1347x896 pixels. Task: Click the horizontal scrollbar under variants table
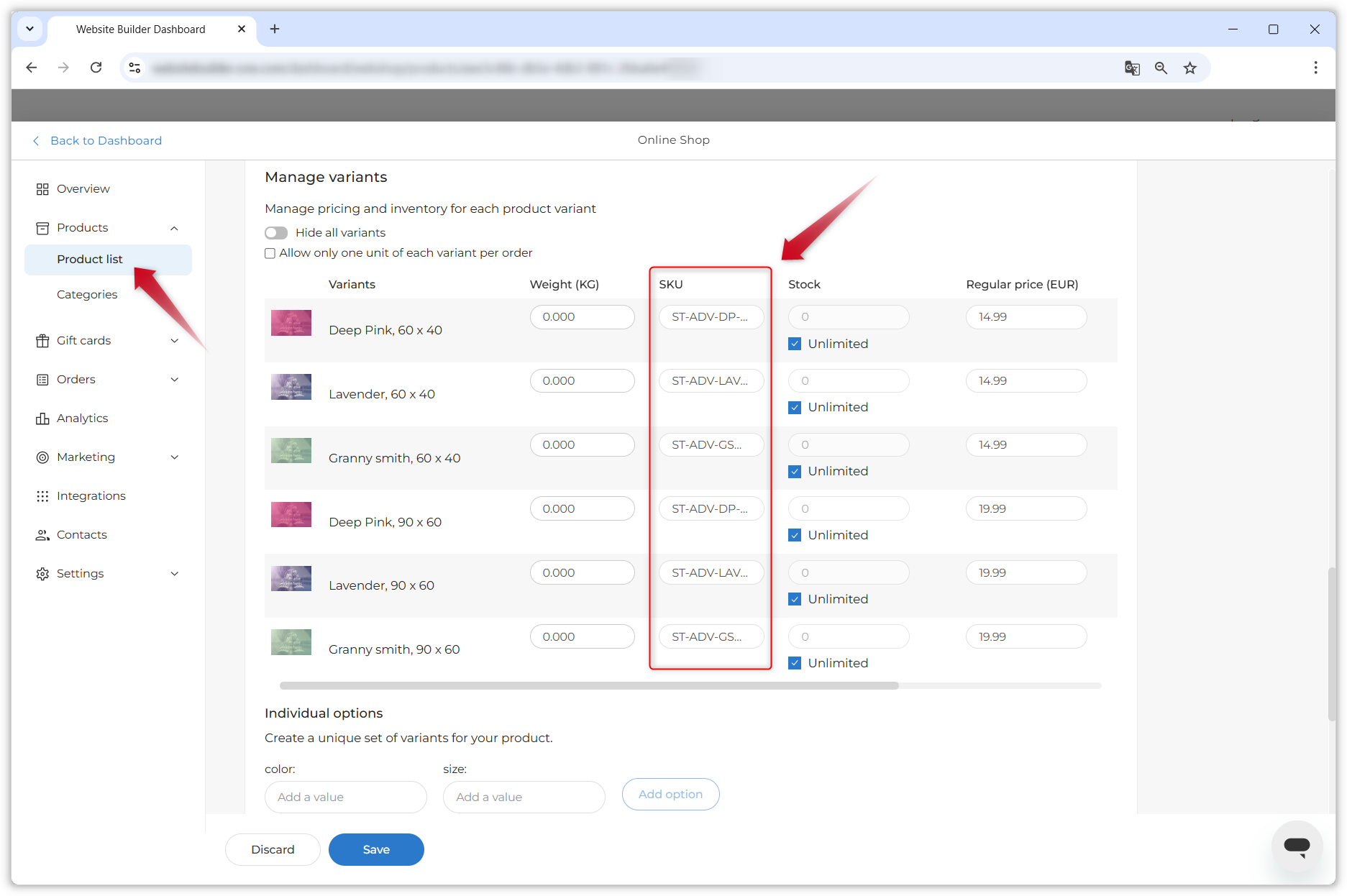(589, 686)
